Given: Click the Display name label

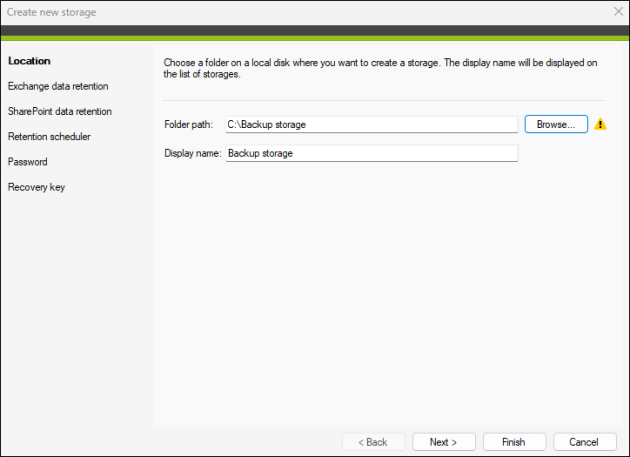Looking at the screenshot, I should tap(193, 154).
